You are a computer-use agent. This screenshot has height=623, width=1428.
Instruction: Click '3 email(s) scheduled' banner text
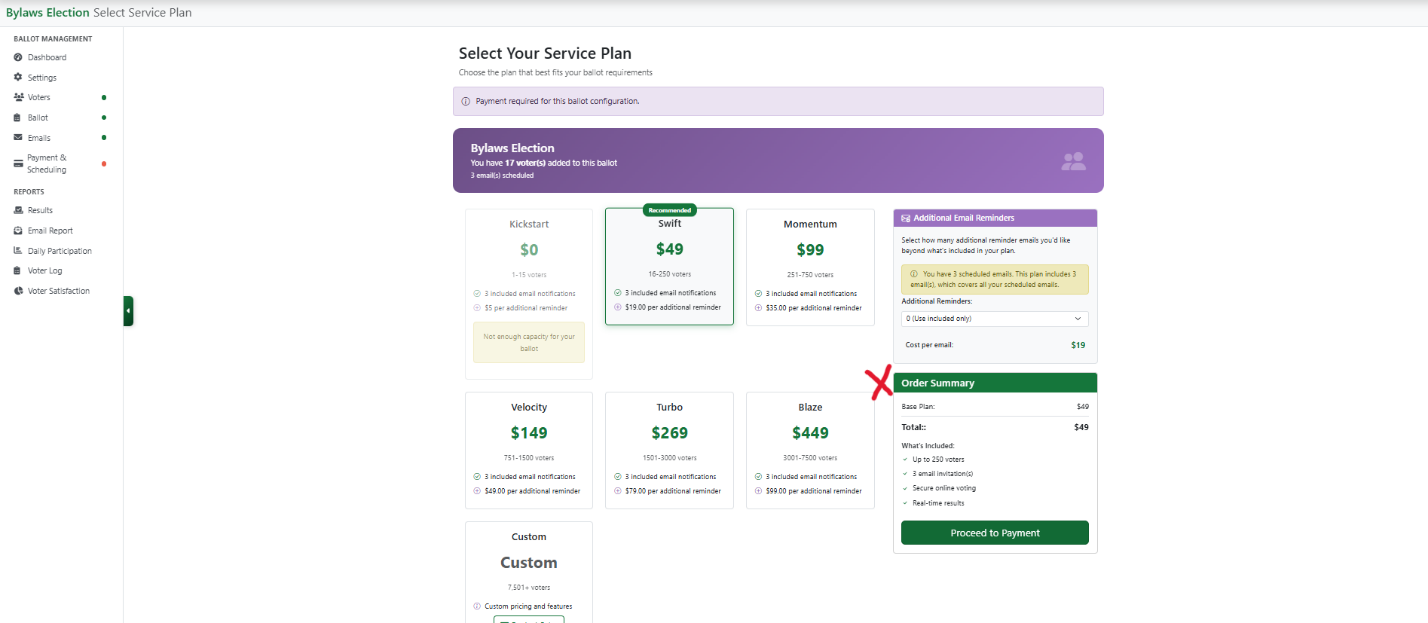click(x=502, y=175)
